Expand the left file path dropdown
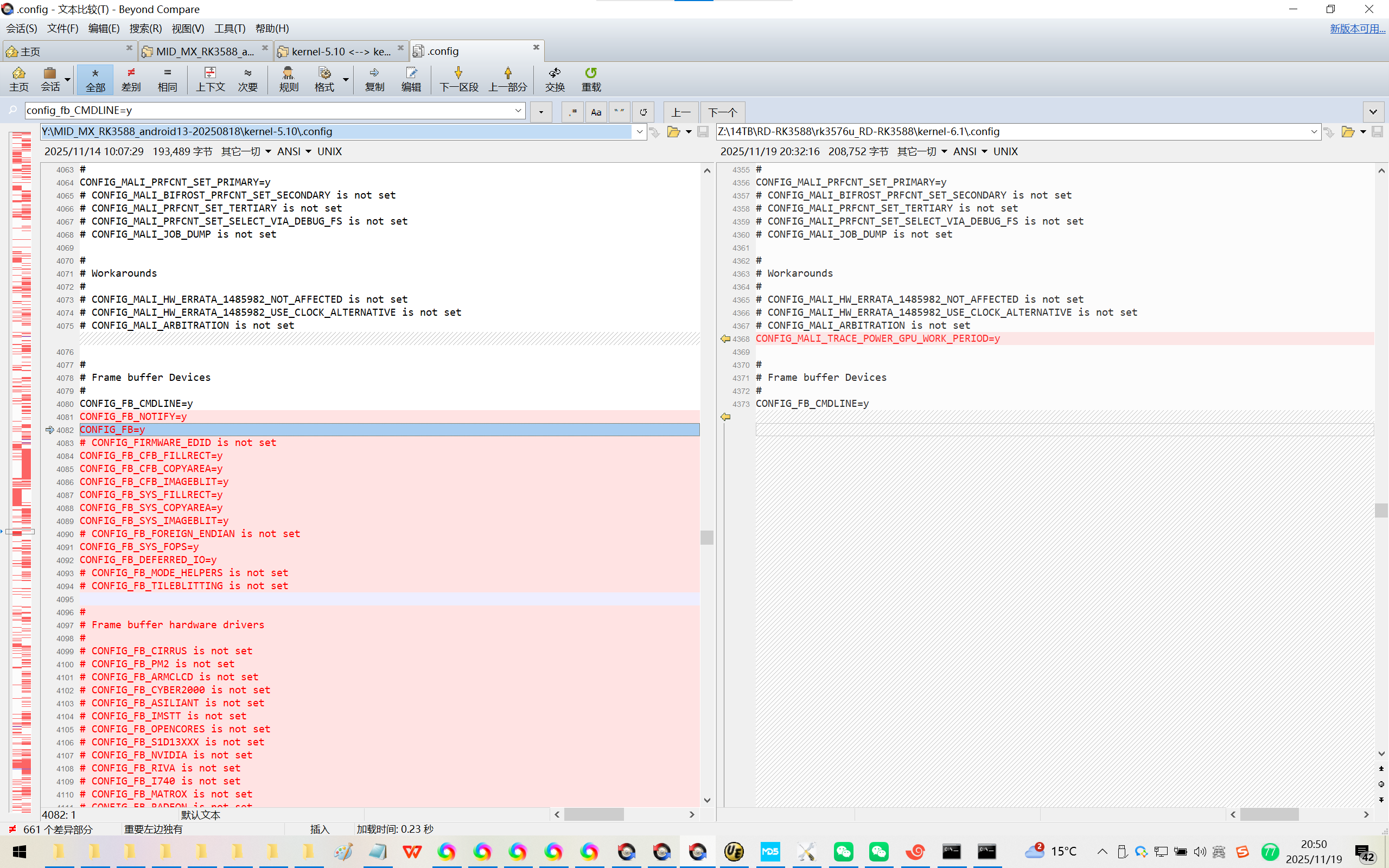This screenshot has width=1389, height=868. [639, 132]
